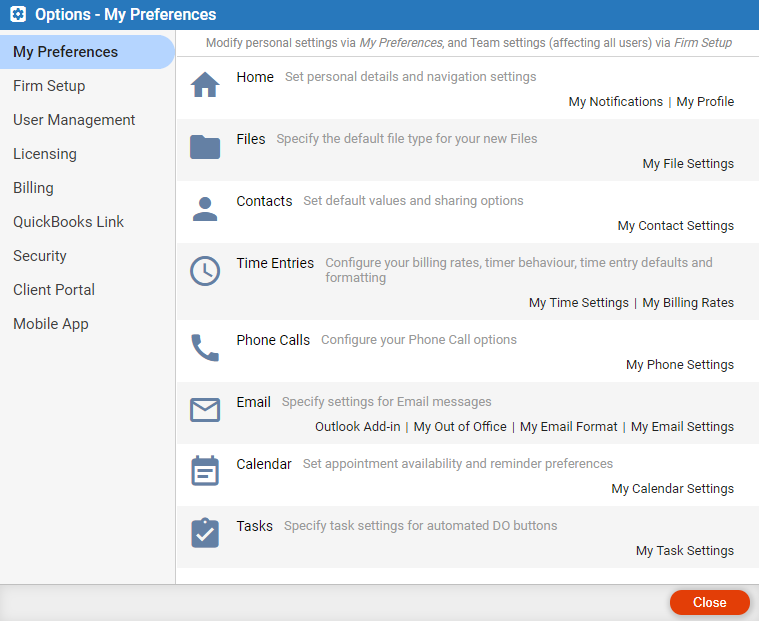Open the Billing section
759x621 pixels.
33,188
